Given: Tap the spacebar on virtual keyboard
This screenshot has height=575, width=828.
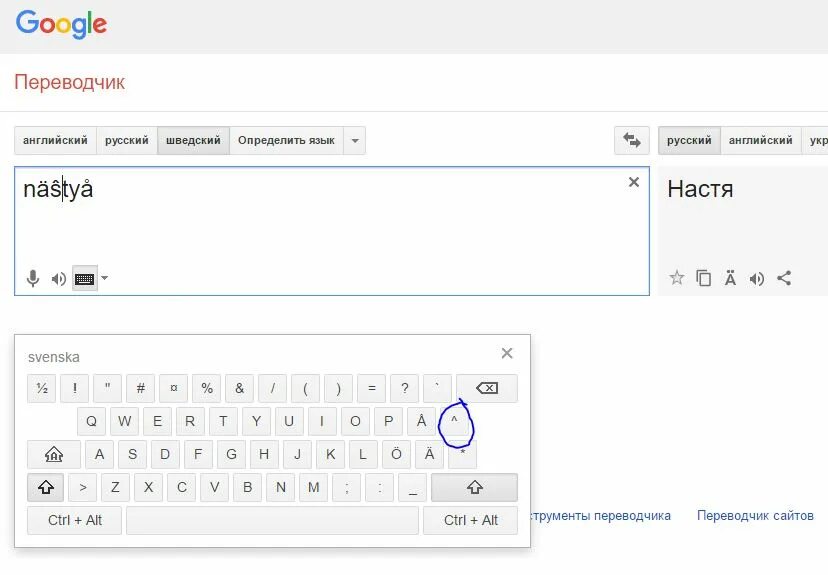Looking at the screenshot, I should [x=272, y=521].
